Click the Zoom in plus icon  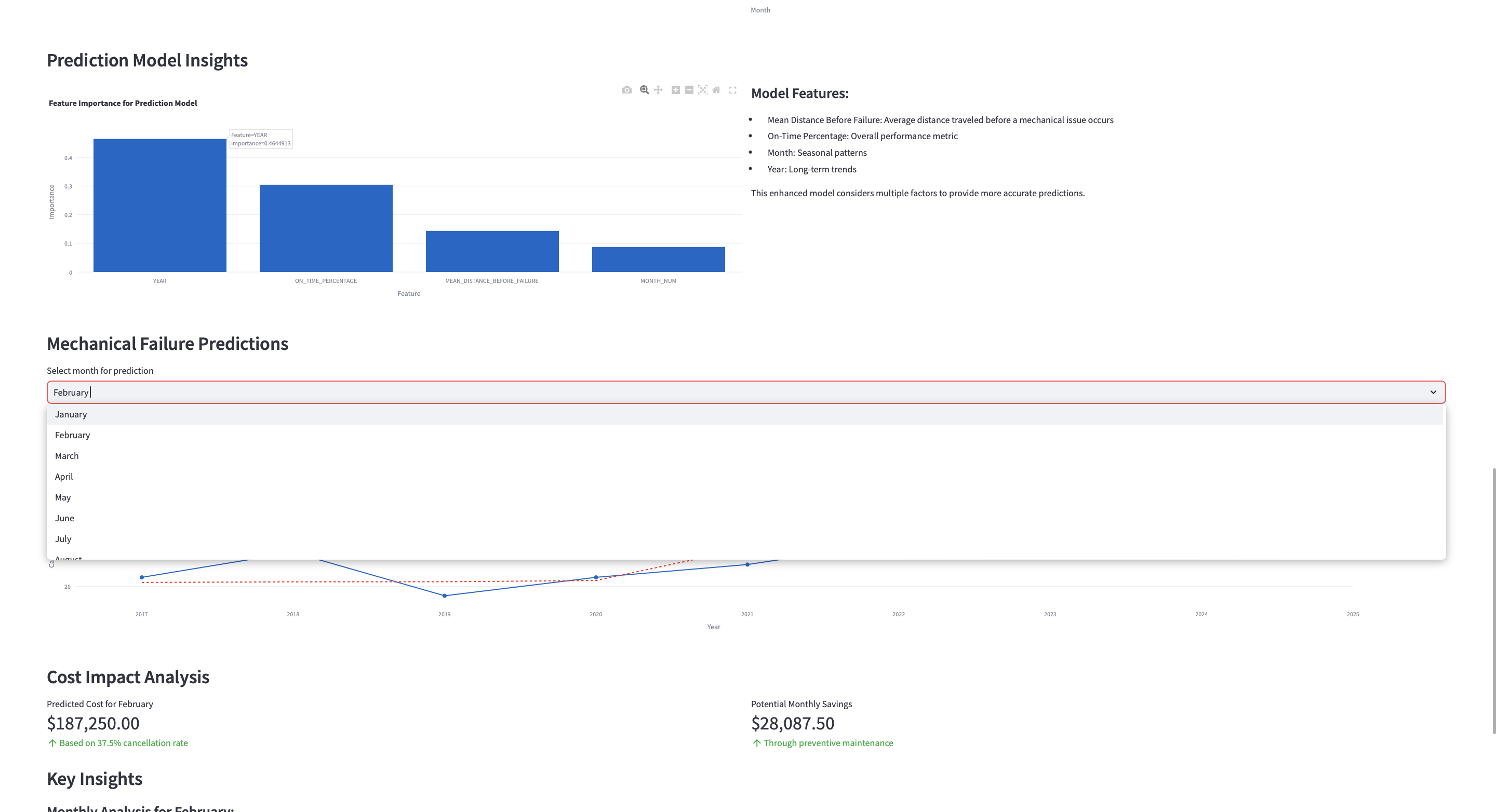click(x=675, y=90)
